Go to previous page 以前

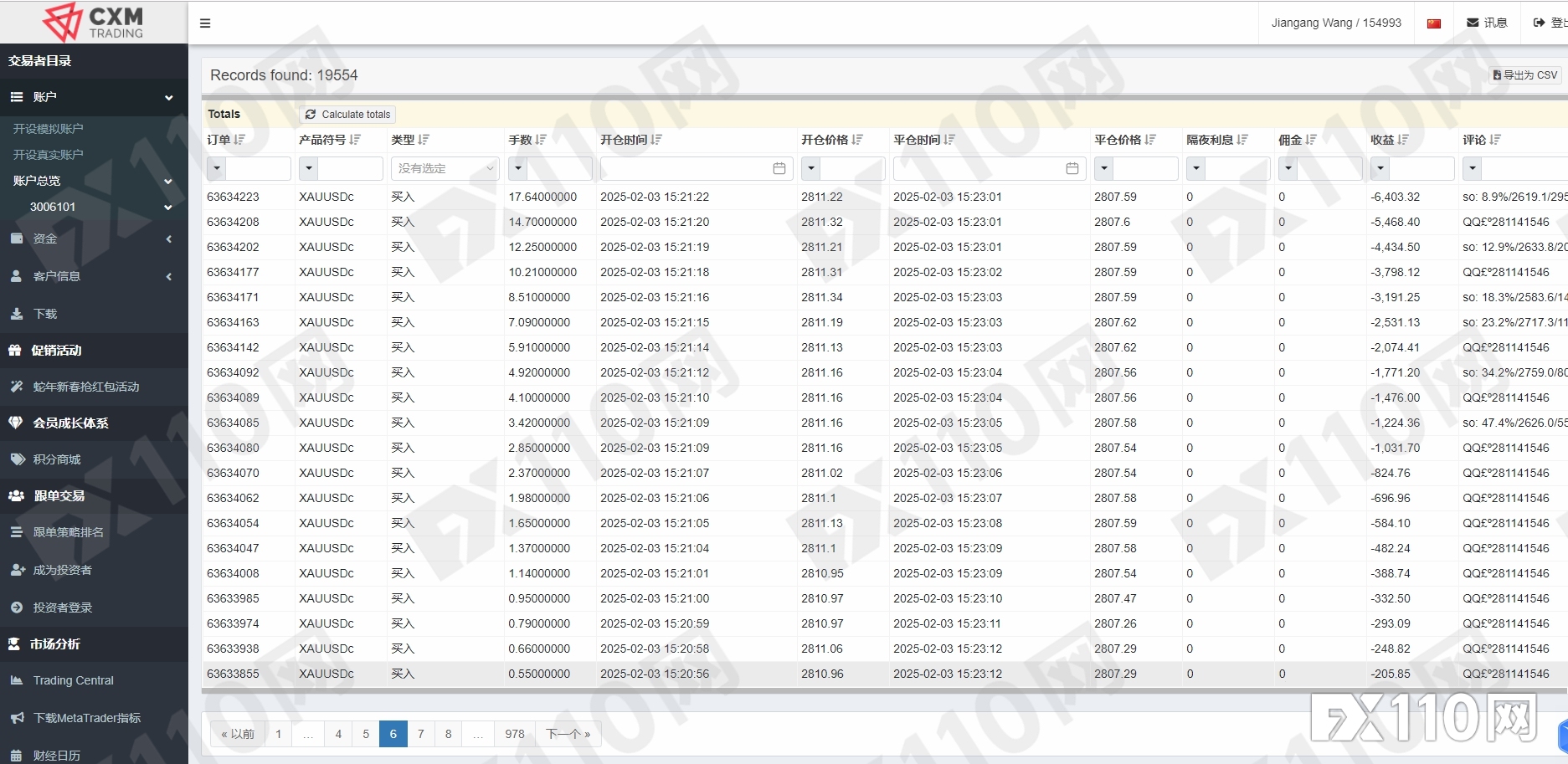tap(238, 734)
